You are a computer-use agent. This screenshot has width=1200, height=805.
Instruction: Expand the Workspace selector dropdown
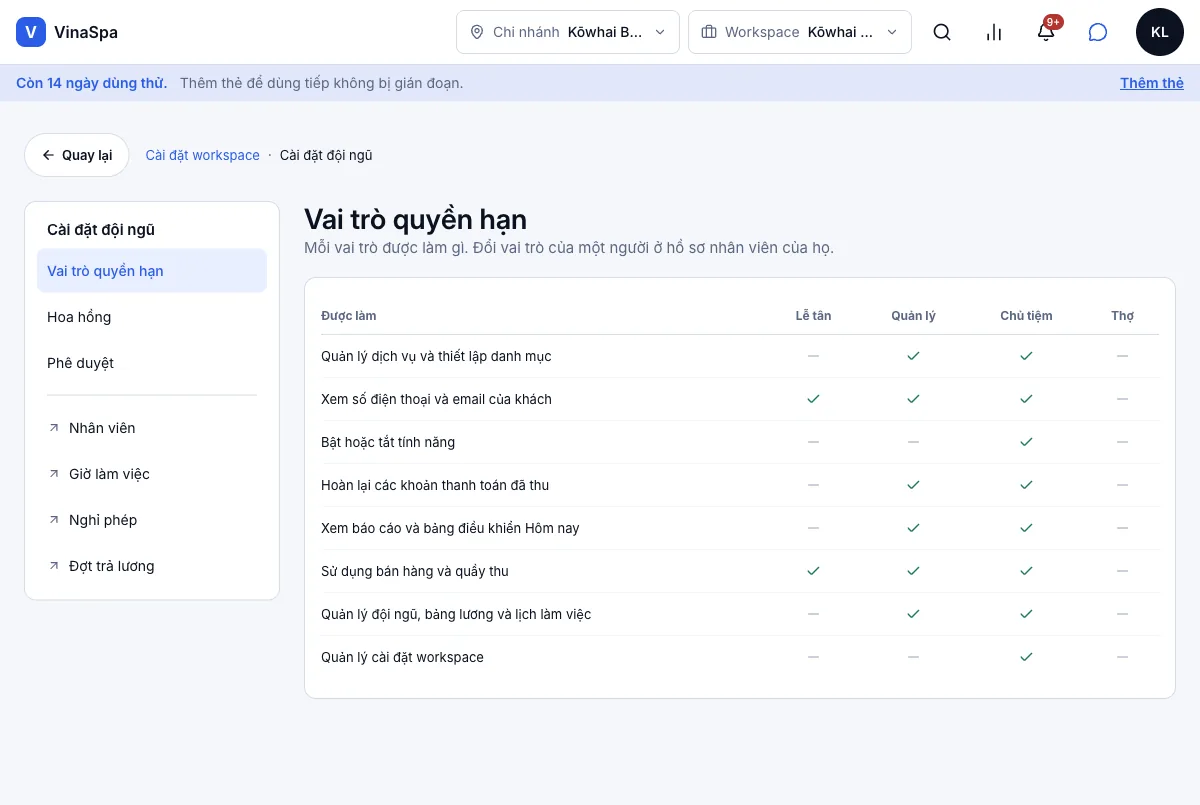pos(800,32)
